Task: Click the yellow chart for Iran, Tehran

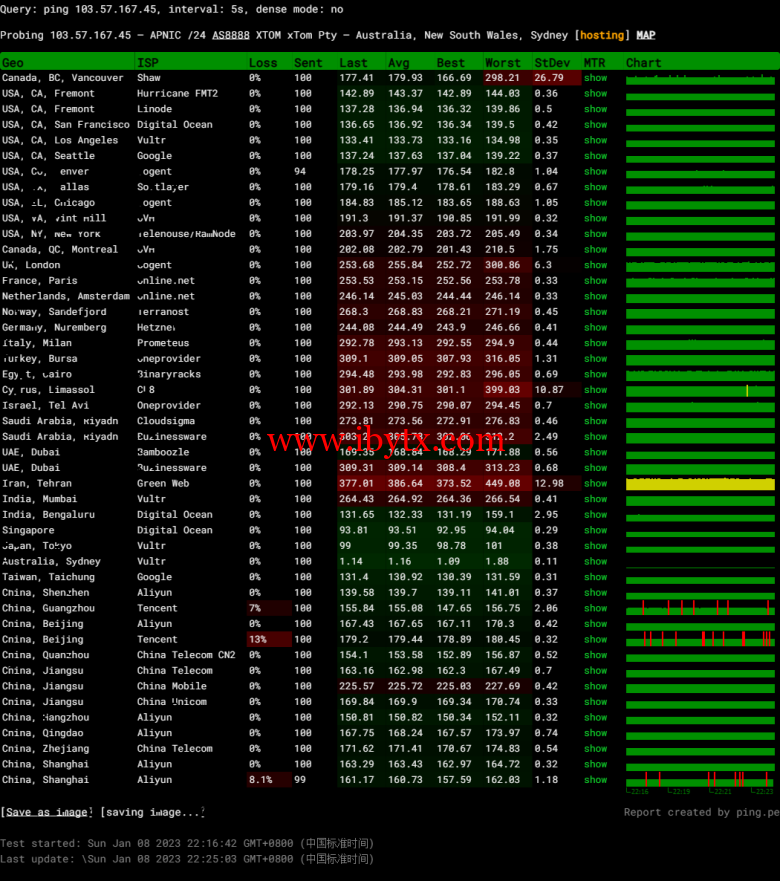Action: pos(700,484)
